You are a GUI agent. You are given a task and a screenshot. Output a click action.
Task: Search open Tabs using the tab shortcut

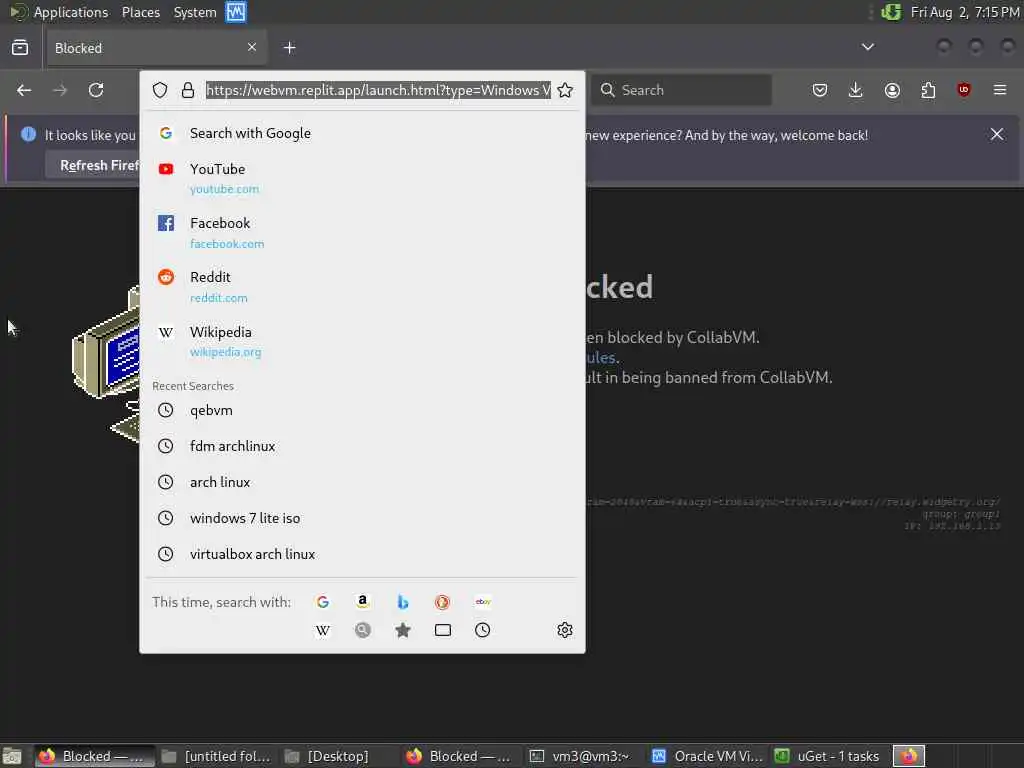pyautogui.click(x=443, y=630)
